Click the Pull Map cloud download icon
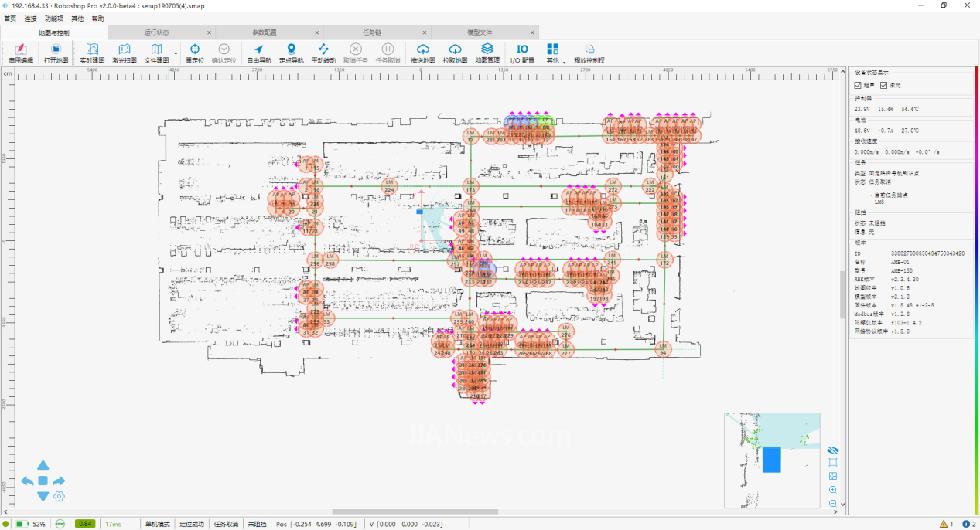The height and width of the screenshot is (530, 980). (455, 49)
